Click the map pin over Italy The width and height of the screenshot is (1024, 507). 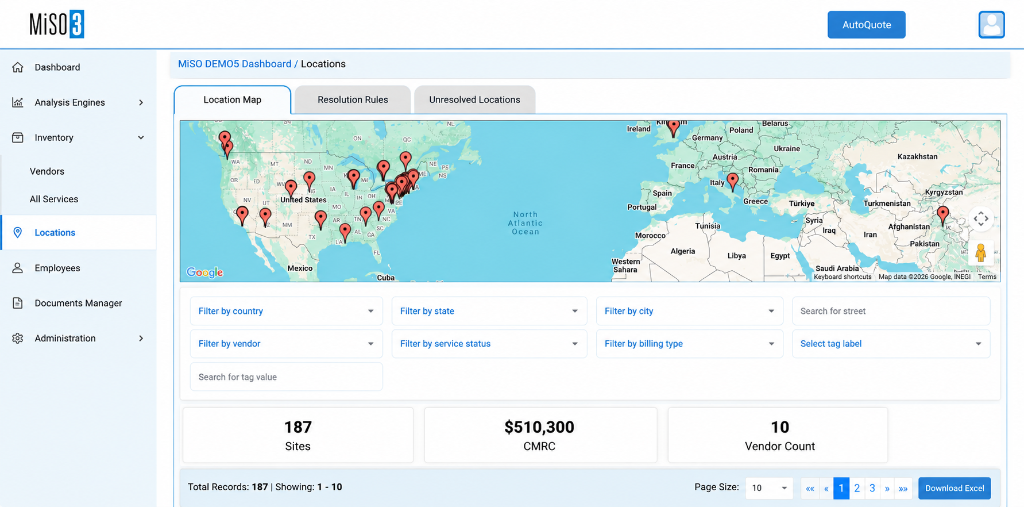[x=733, y=182]
